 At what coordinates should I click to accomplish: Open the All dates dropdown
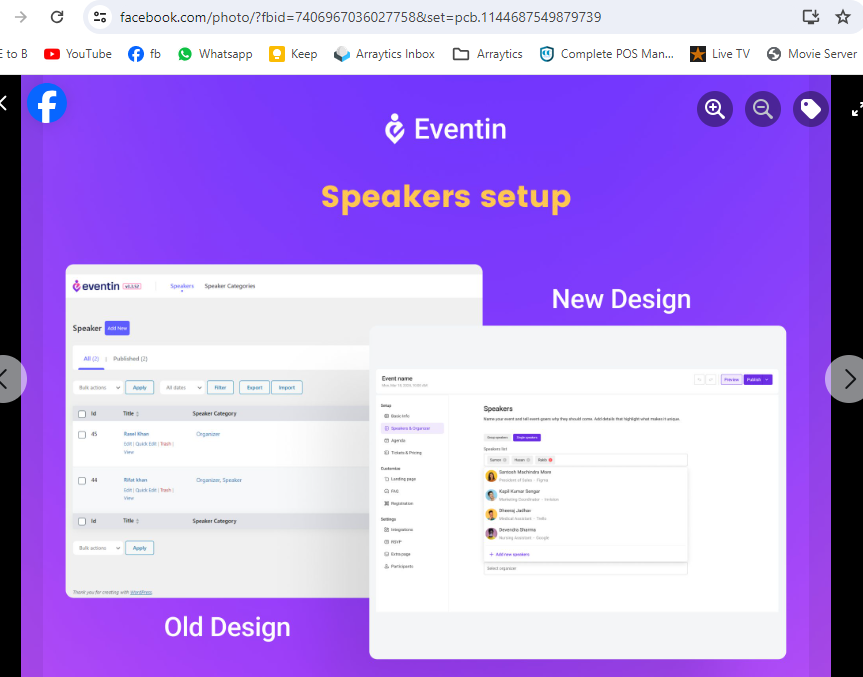(x=182, y=387)
